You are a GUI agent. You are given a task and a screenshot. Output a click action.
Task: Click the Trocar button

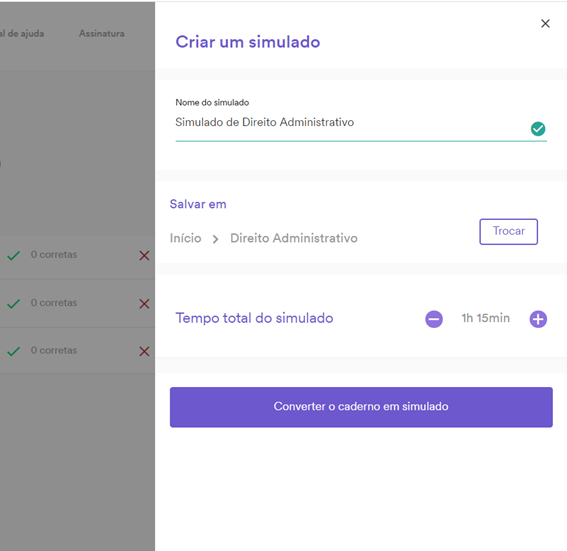click(x=508, y=231)
